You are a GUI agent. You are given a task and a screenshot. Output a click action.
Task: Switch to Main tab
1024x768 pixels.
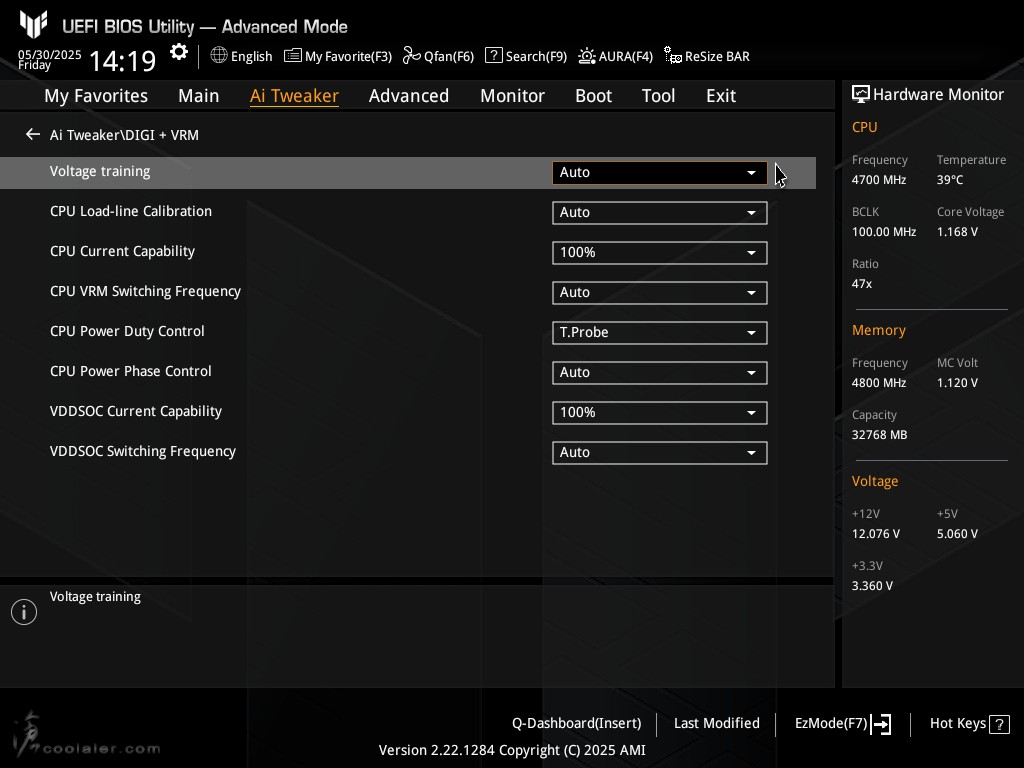tap(199, 96)
